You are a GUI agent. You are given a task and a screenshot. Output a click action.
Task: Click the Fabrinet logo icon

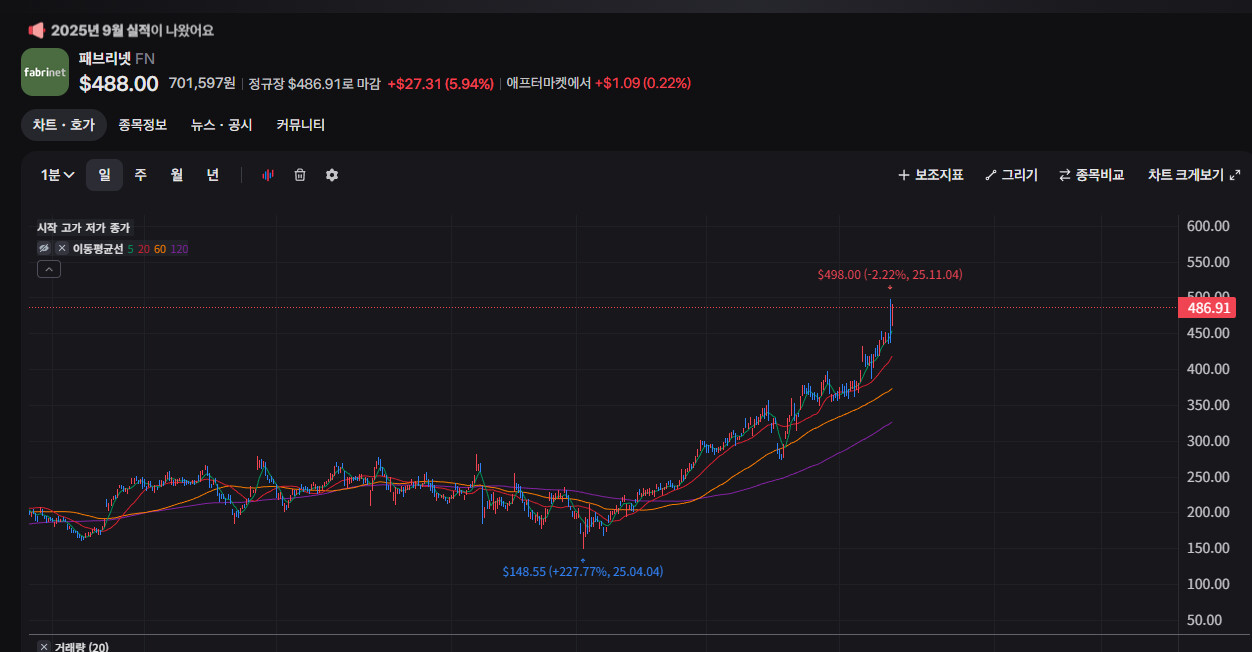45,72
